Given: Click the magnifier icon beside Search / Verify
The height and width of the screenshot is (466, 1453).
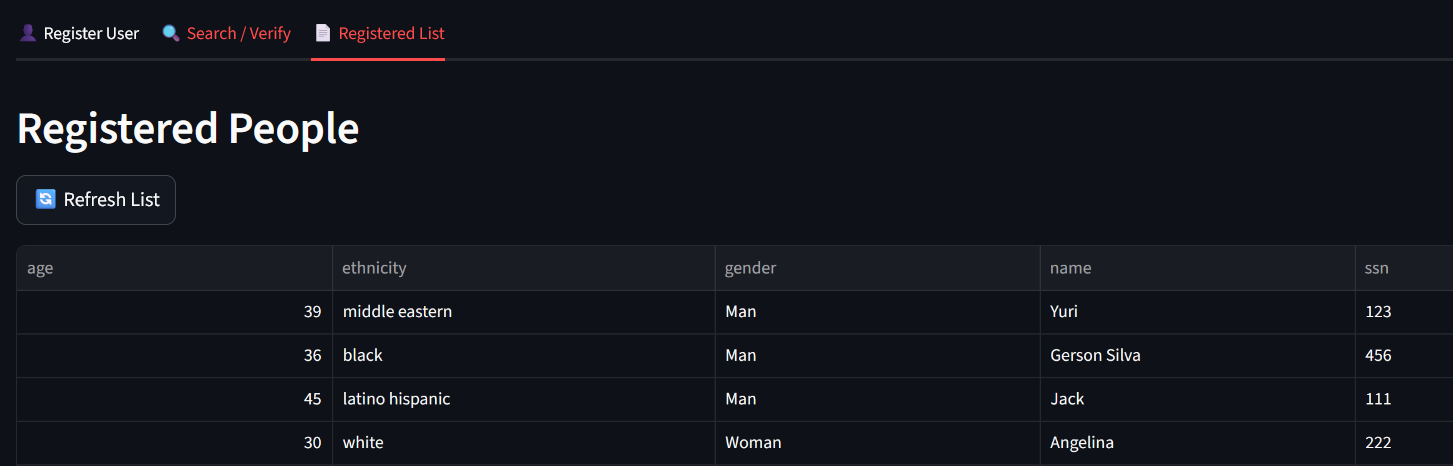Looking at the screenshot, I should coord(171,33).
